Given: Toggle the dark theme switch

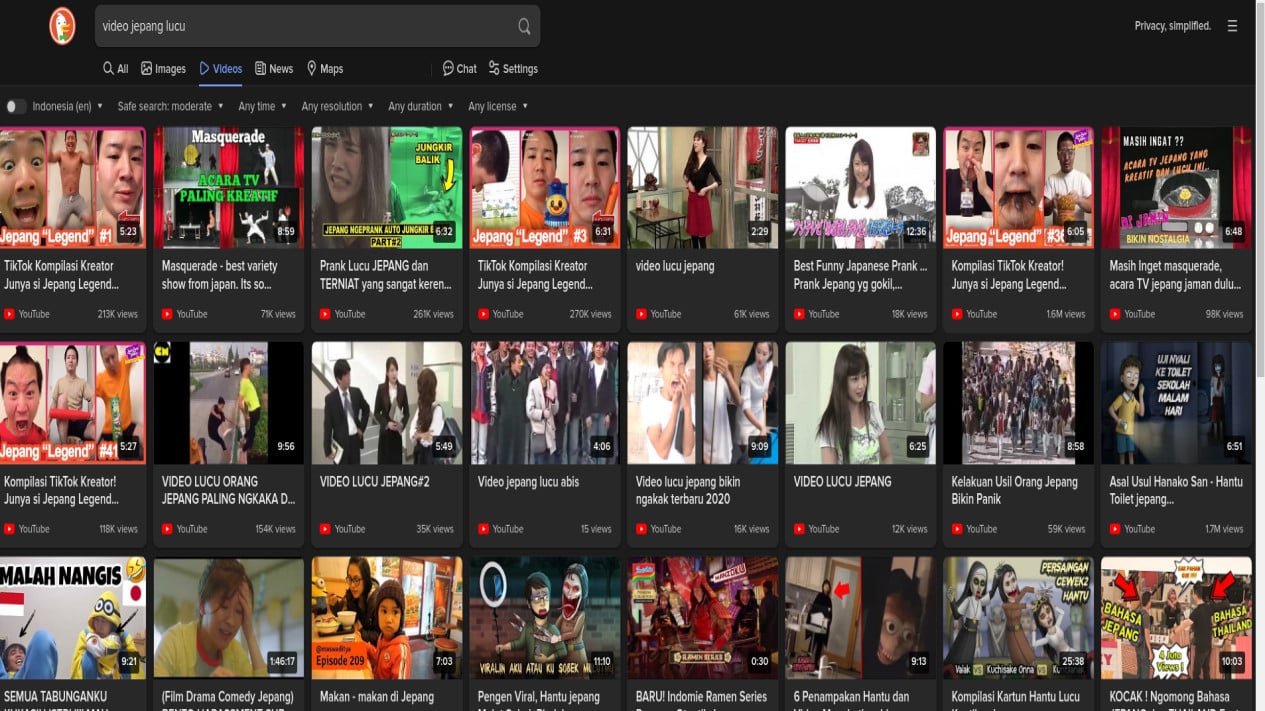Looking at the screenshot, I should (15, 106).
